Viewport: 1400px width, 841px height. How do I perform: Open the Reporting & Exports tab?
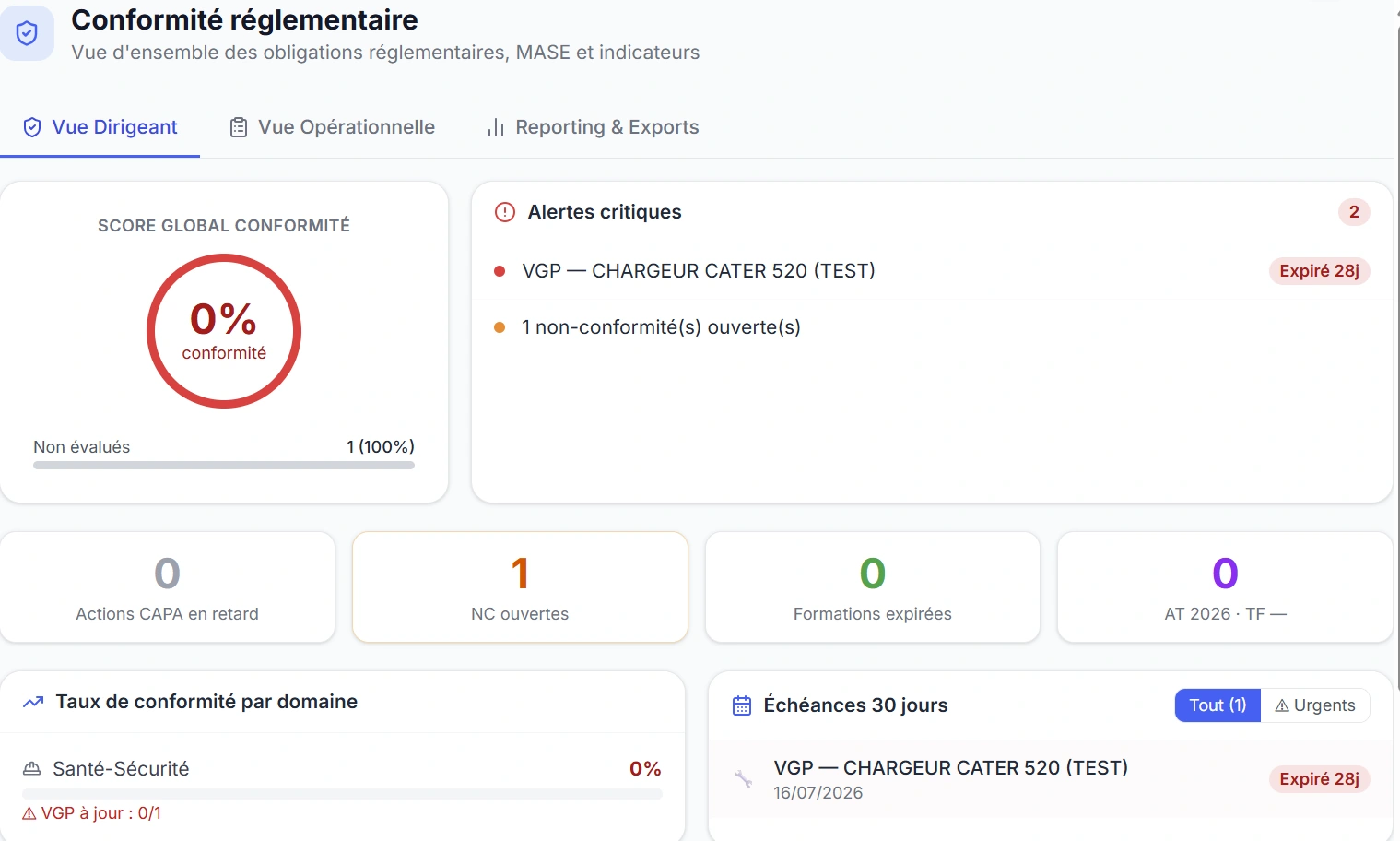tap(594, 127)
